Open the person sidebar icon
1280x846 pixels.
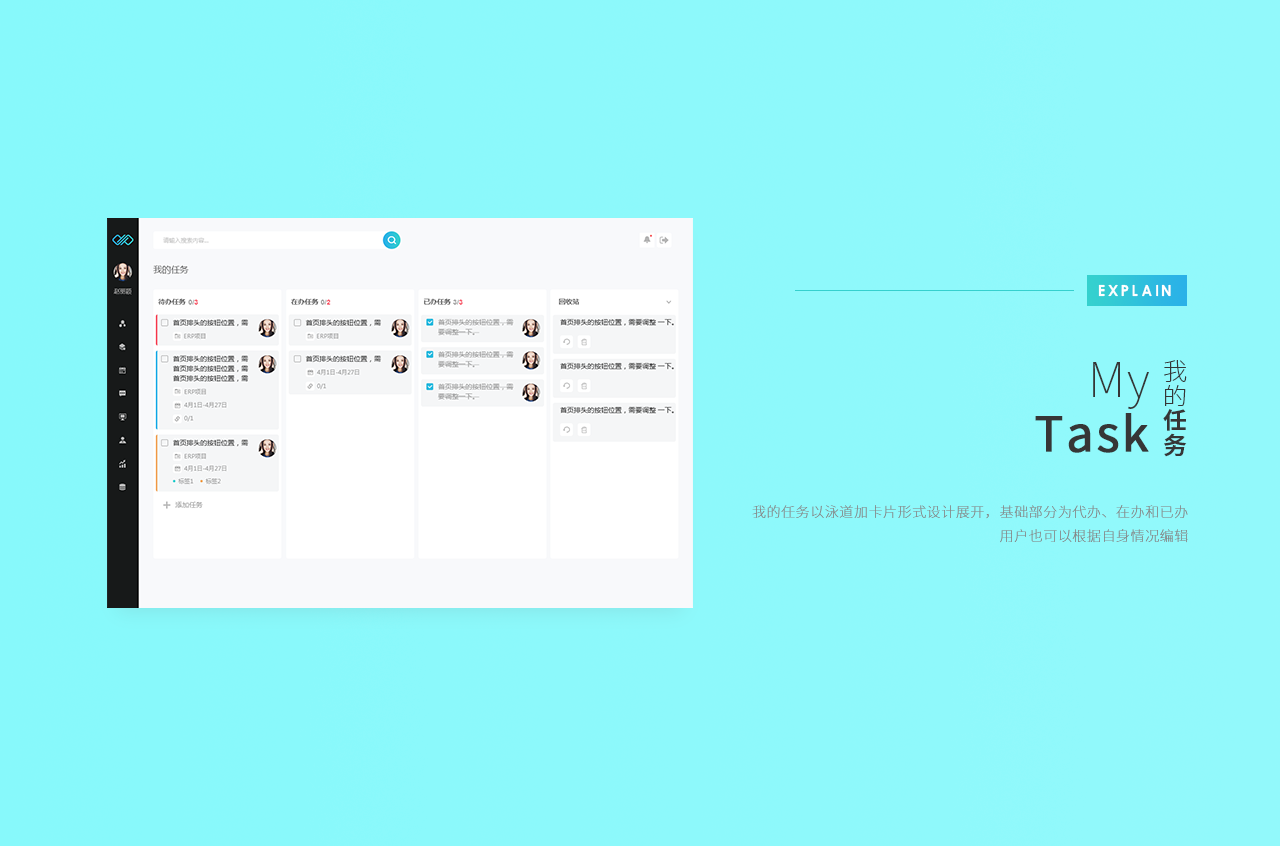123,440
